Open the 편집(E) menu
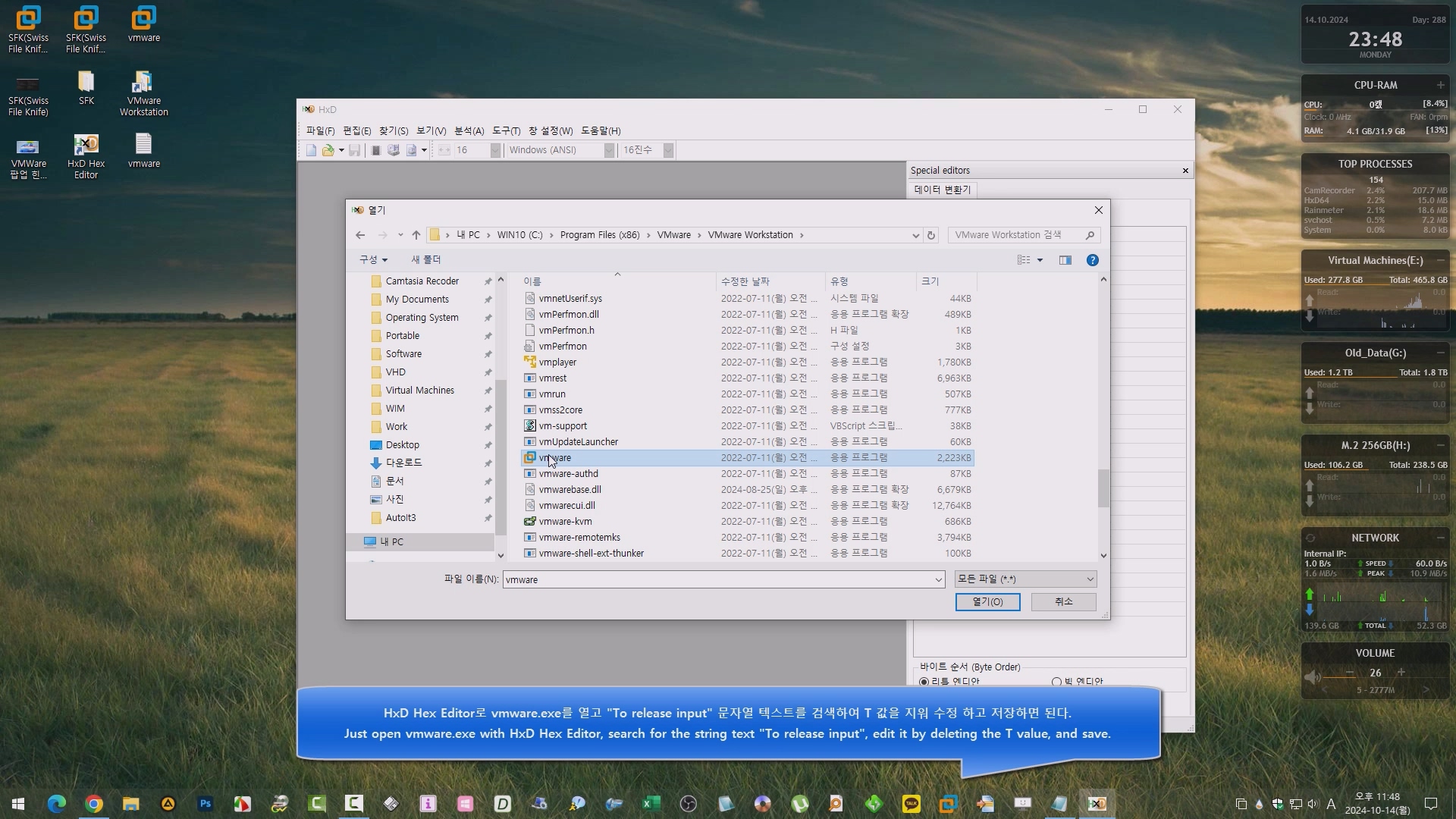 (x=356, y=131)
